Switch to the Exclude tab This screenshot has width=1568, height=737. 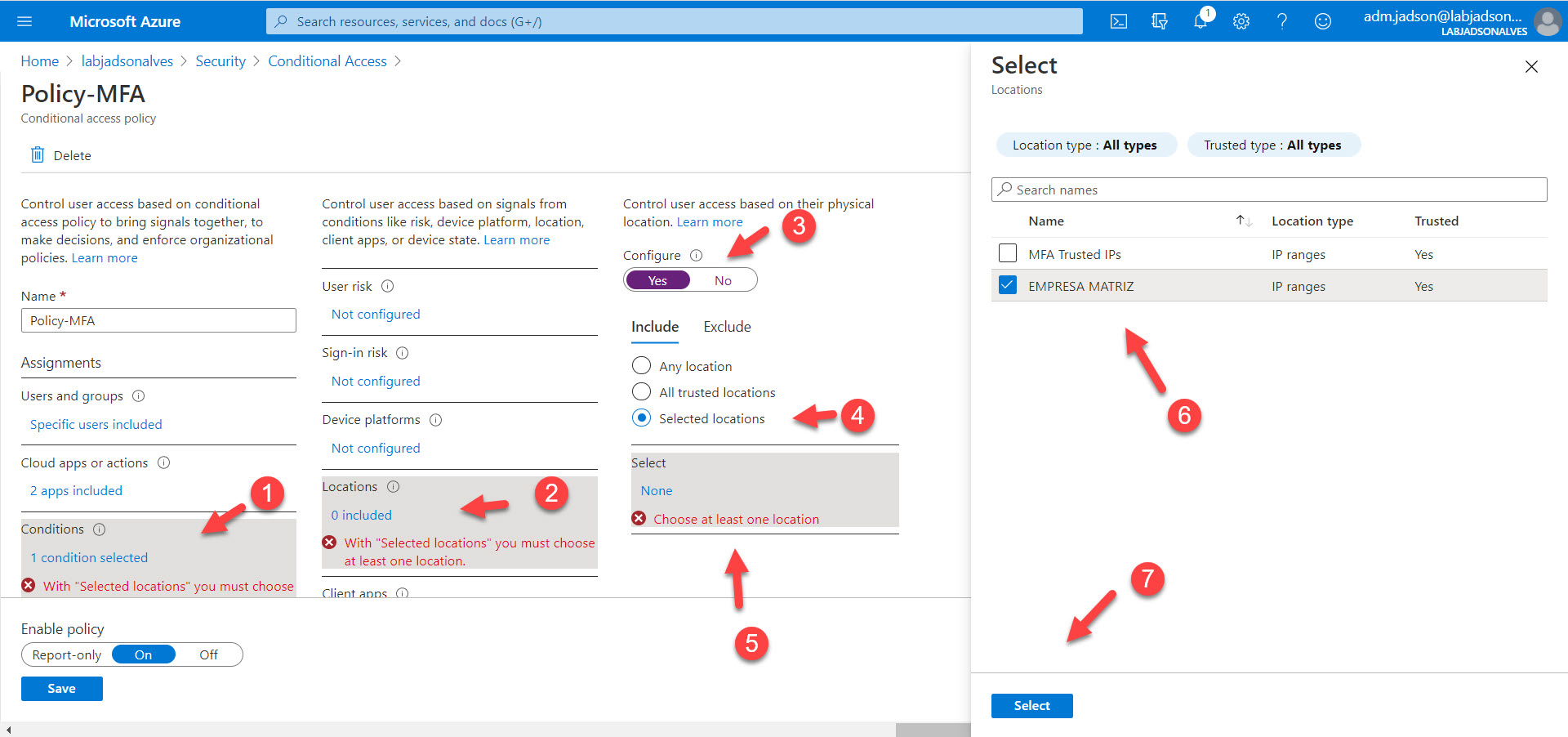pyautogui.click(x=727, y=327)
